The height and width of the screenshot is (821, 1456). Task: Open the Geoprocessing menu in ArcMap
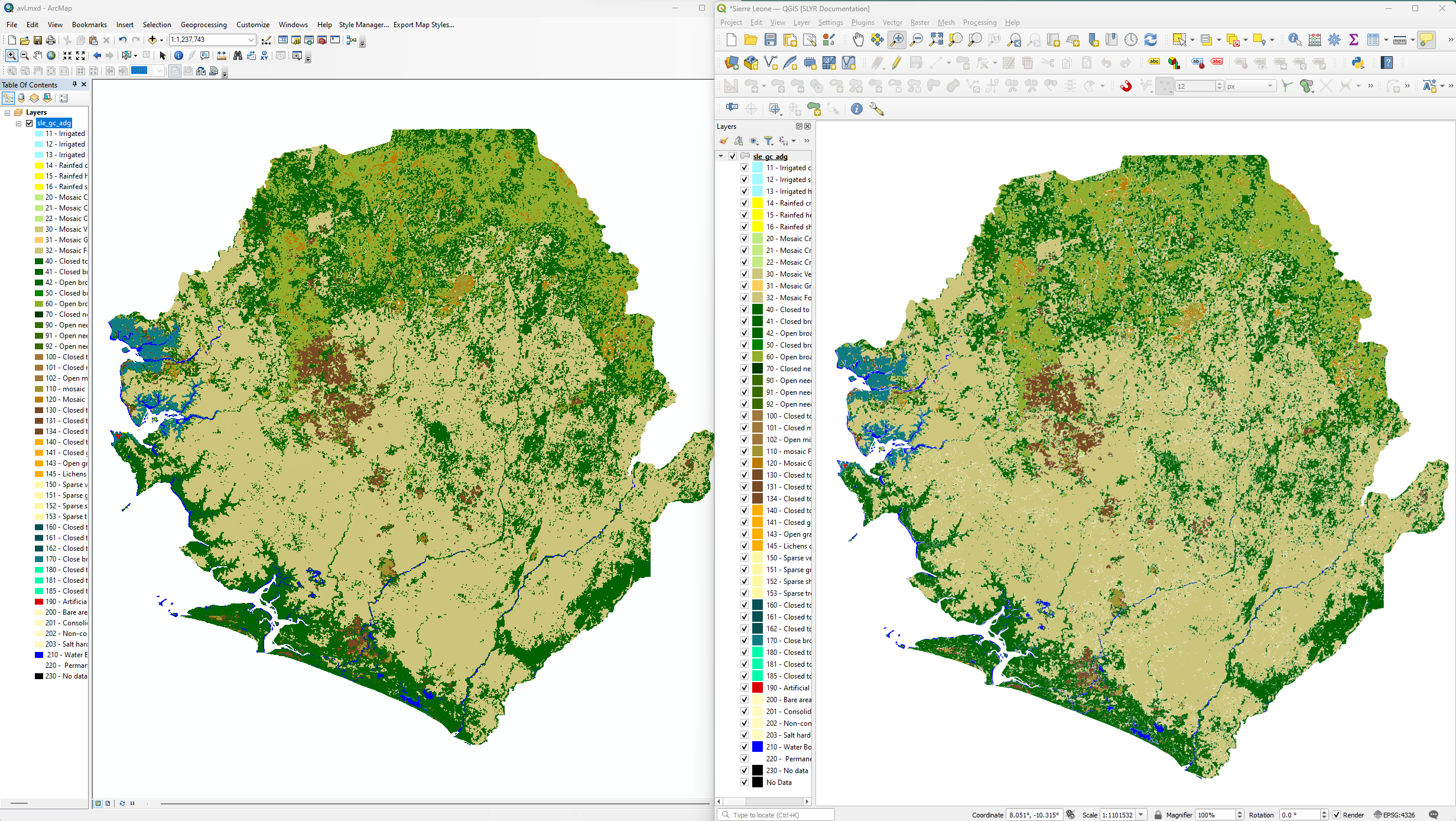(203, 24)
